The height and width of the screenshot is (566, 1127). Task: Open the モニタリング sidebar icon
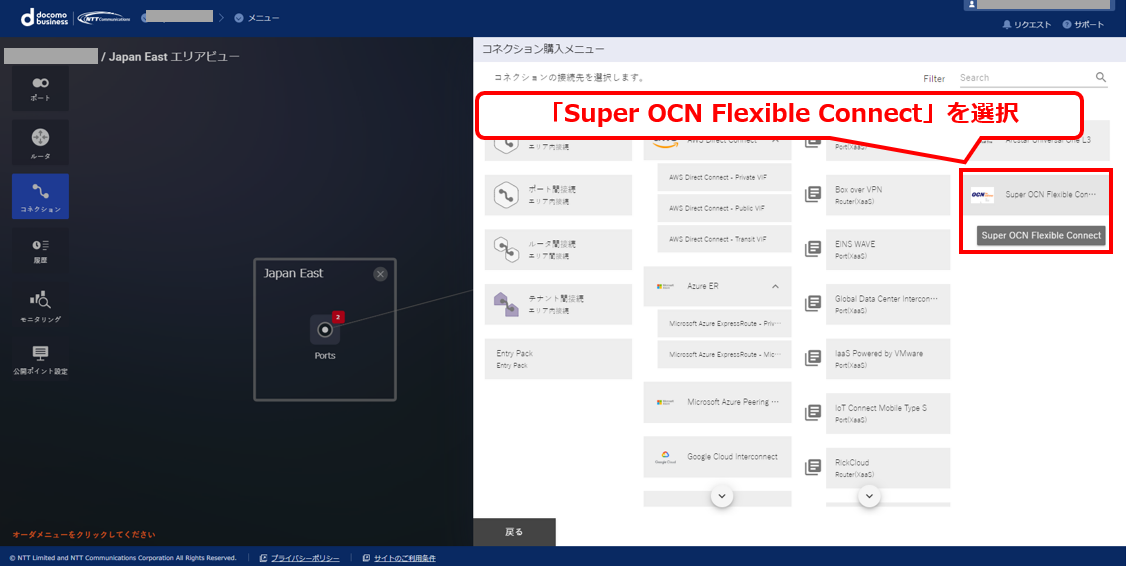[40, 306]
